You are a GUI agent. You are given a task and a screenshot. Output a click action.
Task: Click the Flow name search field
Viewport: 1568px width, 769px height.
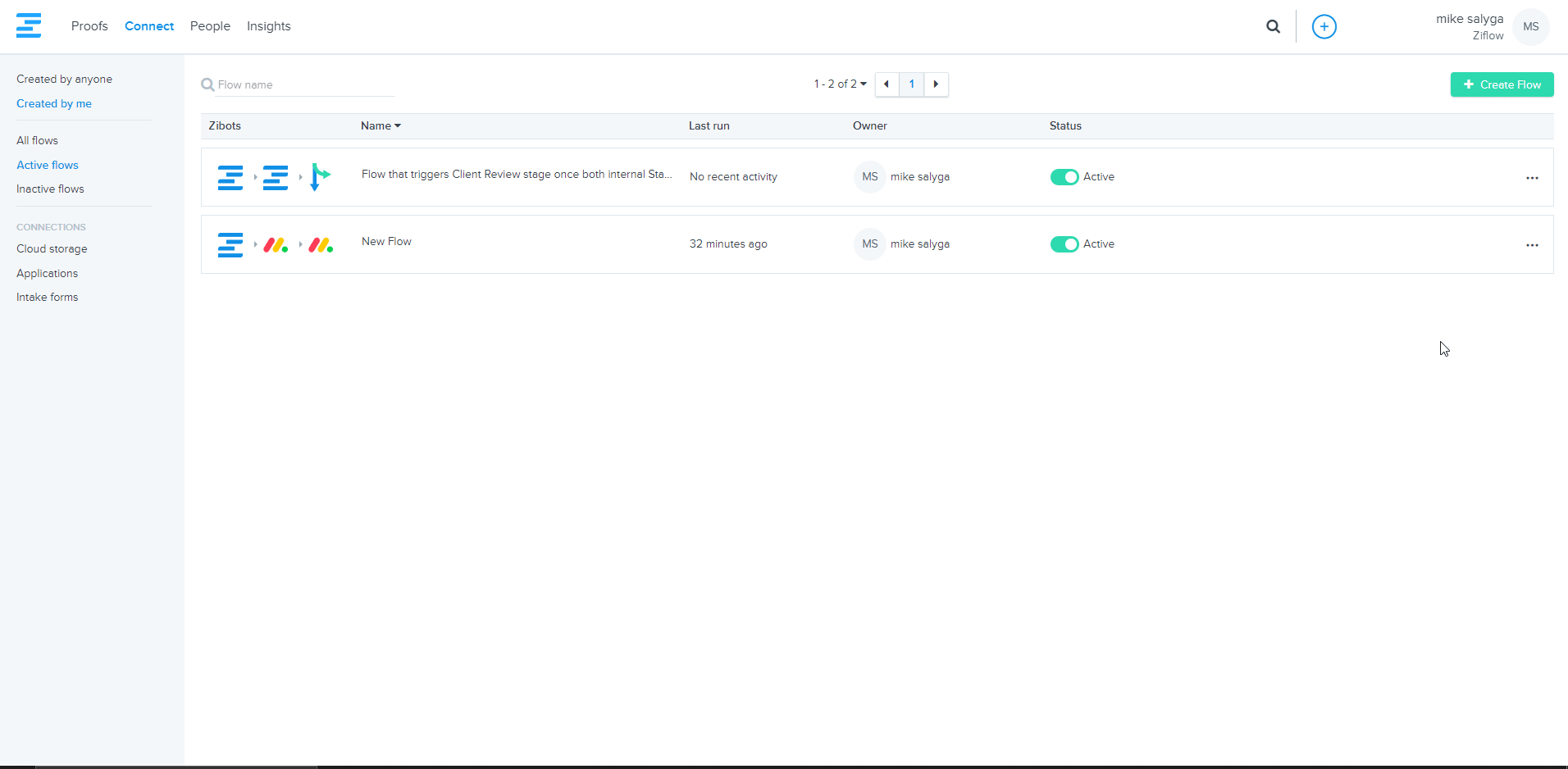303,85
